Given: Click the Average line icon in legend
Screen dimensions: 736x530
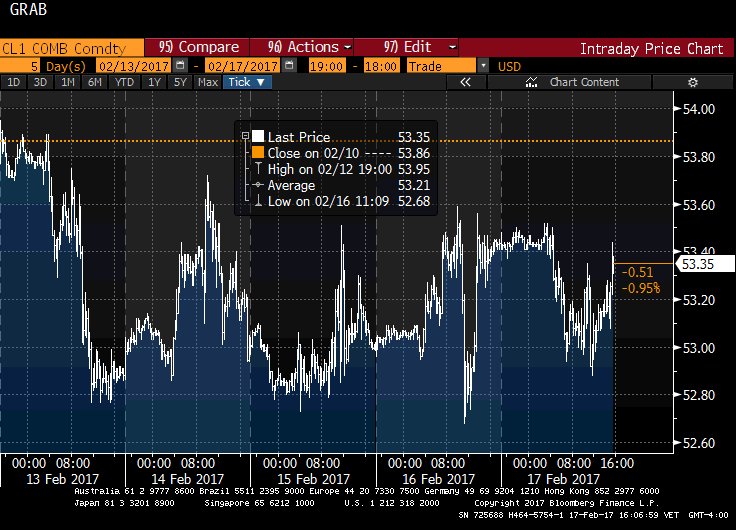Looking at the screenshot, I should 258,185.
